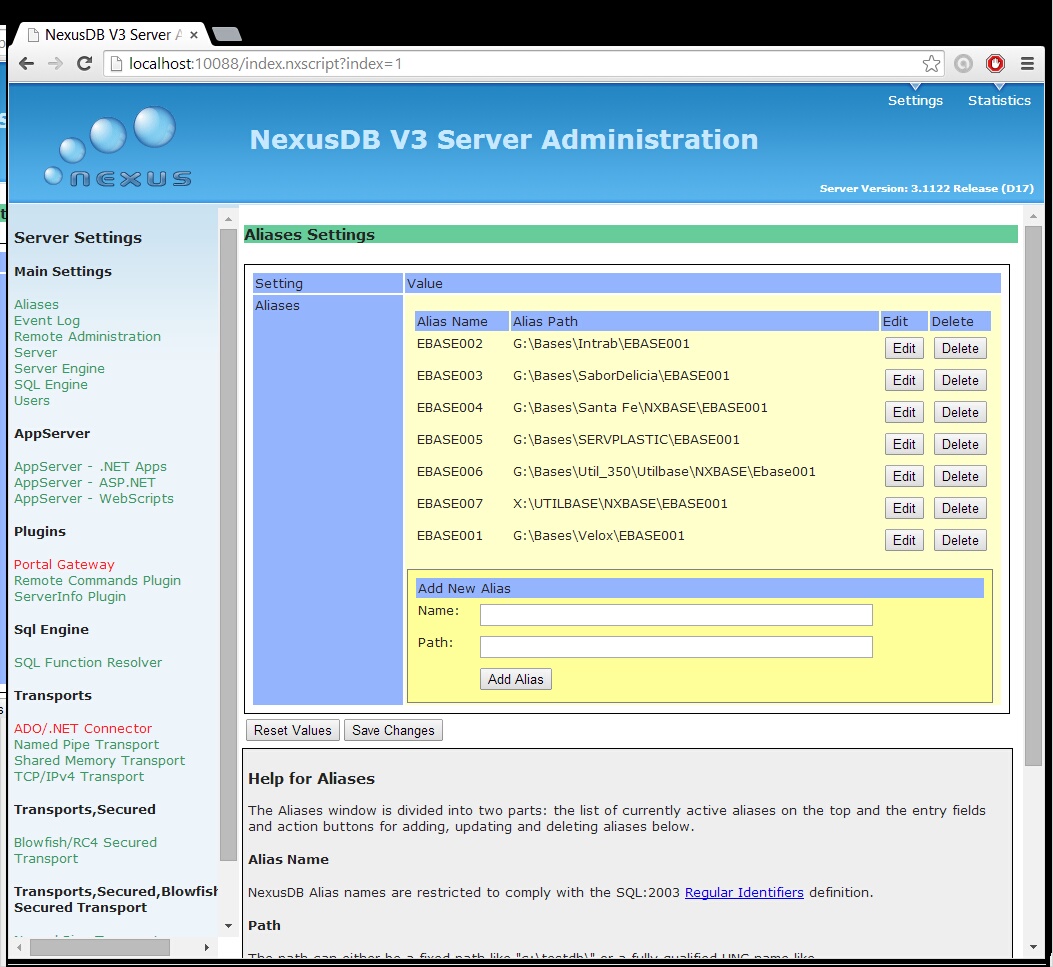
Task: Select the NexusDB V3 Server tab
Action: click(113, 34)
